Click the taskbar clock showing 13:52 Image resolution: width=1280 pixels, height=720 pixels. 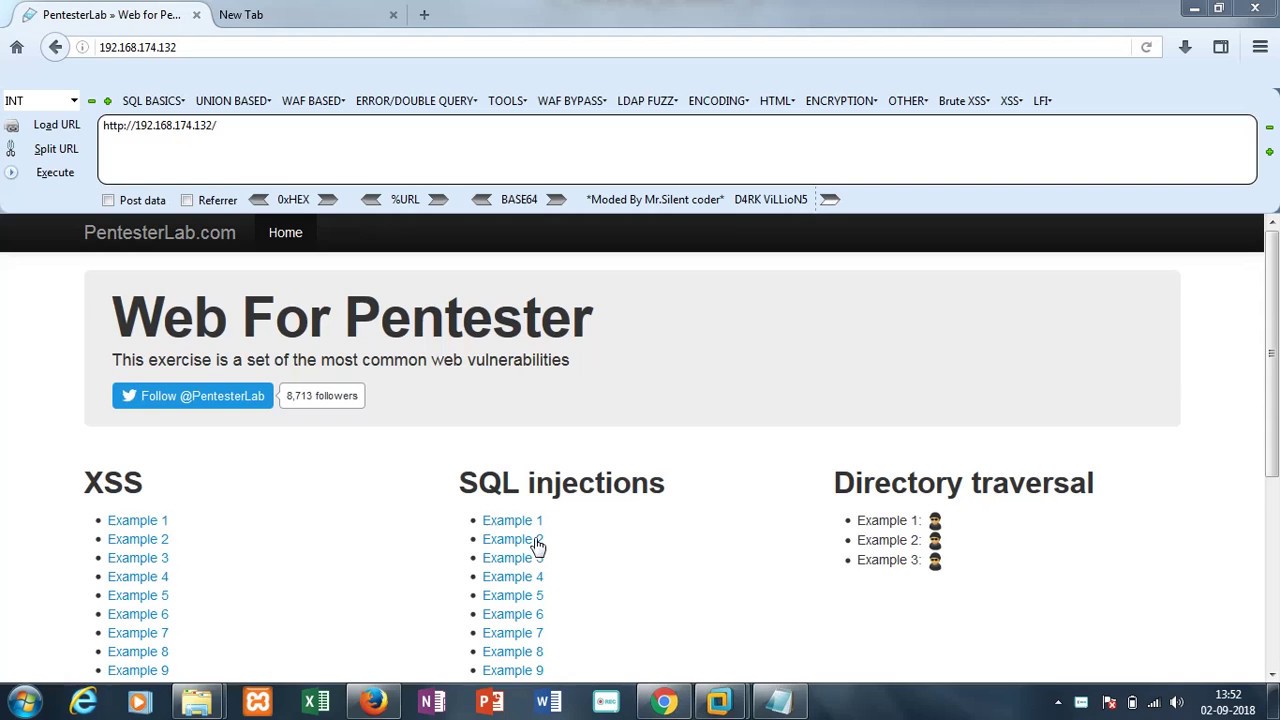tap(1228, 695)
